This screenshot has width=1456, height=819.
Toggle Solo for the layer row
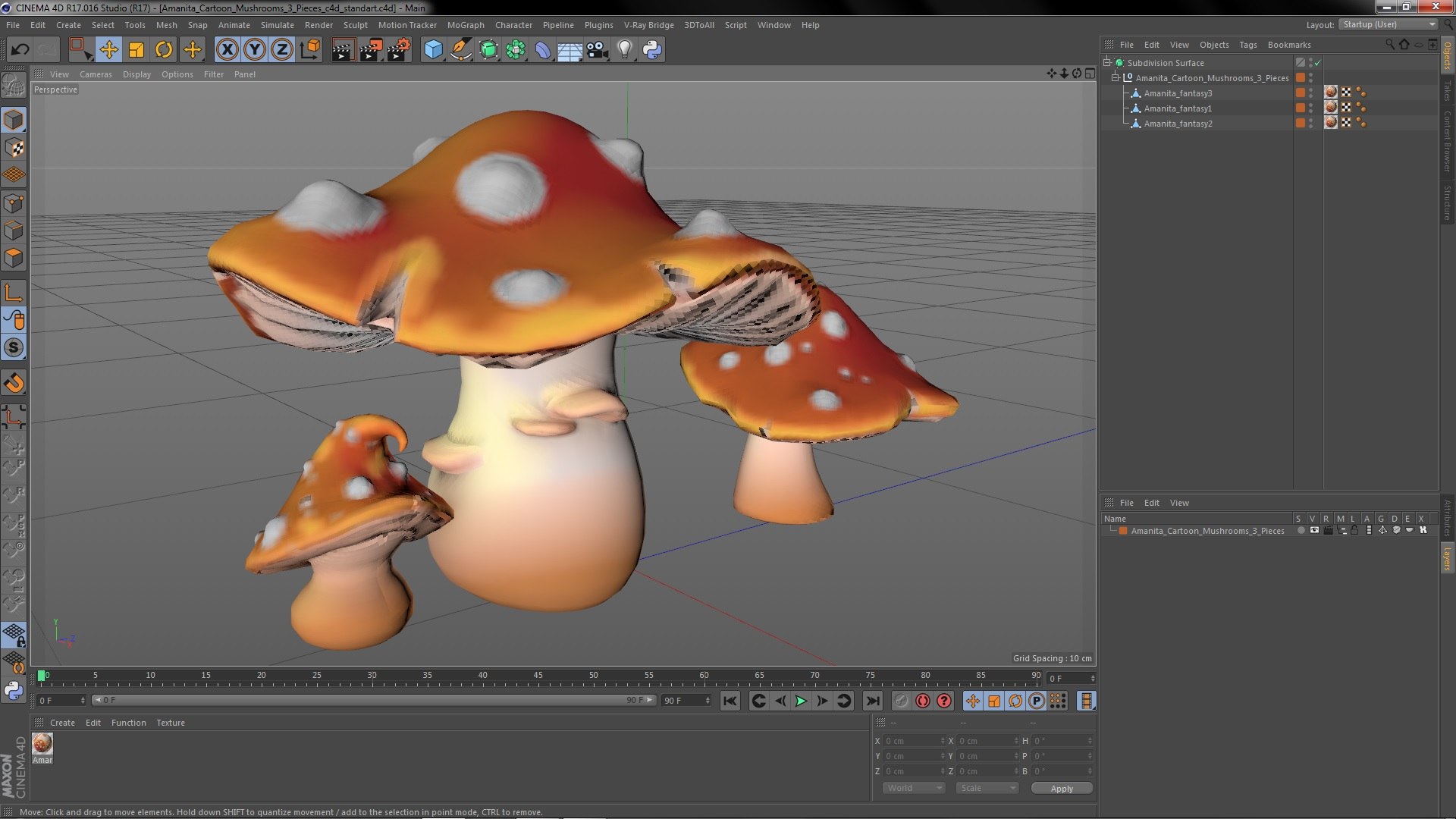click(1301, 531)
